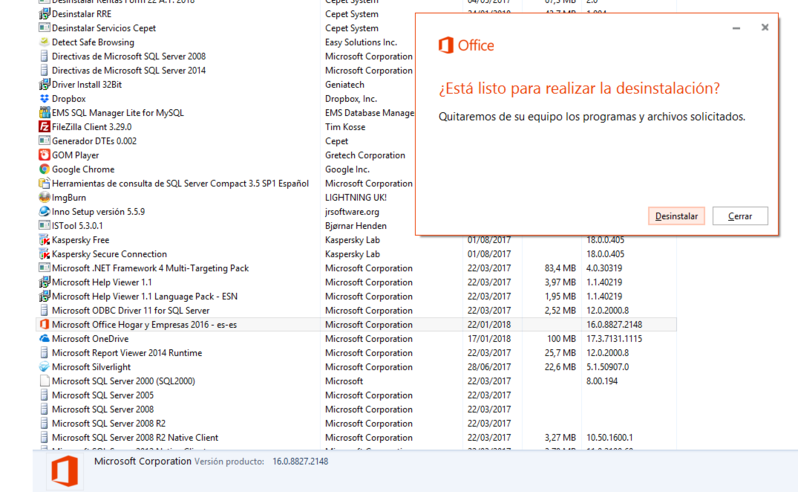The width and height of the screenshot is (798, 492).
Task: Select Microsoft .NET Framework 4 Multi-Targeting Pack
Action: (x=150, y=268)
